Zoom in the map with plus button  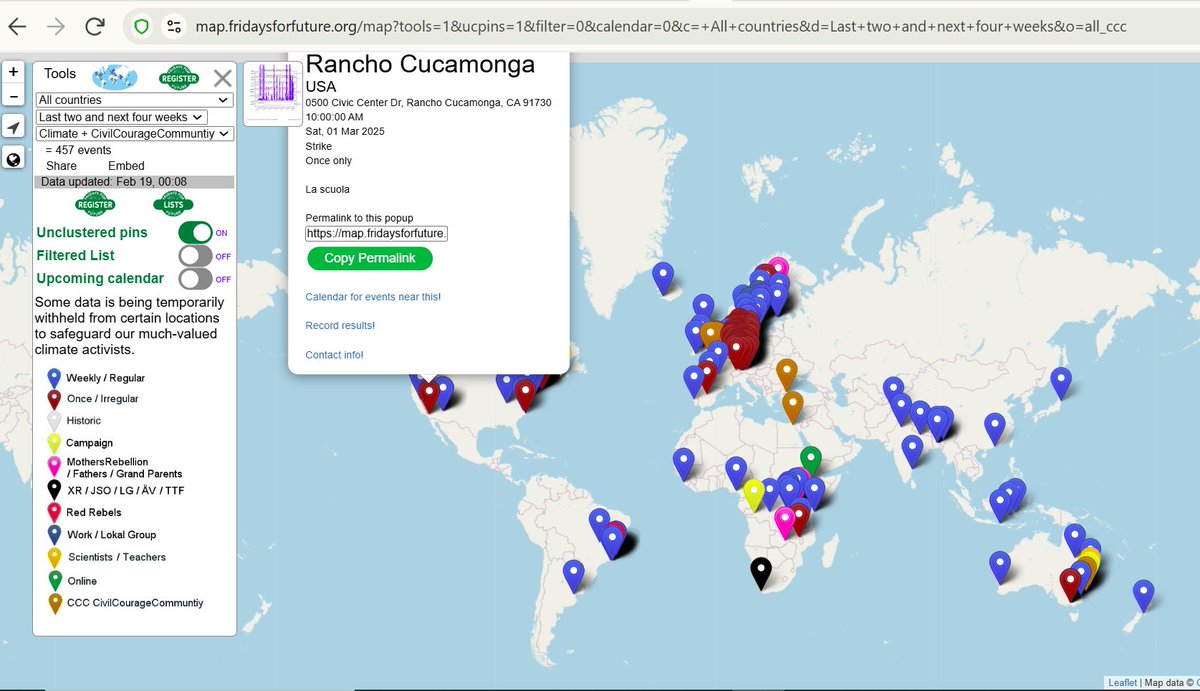tap(13, 72)
